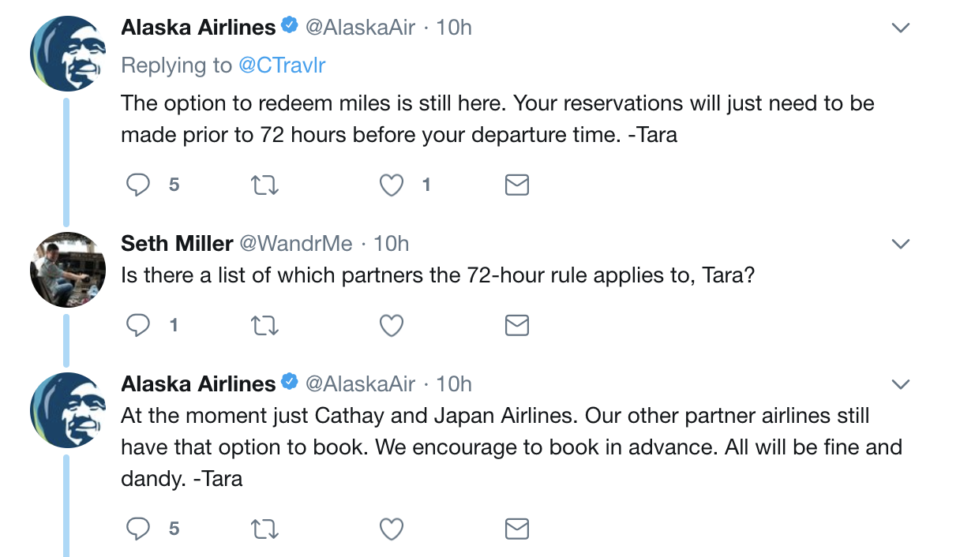Message the last Alaska Airlines tweet
This screenshot has height=557, width=960.
pos(517,529)
